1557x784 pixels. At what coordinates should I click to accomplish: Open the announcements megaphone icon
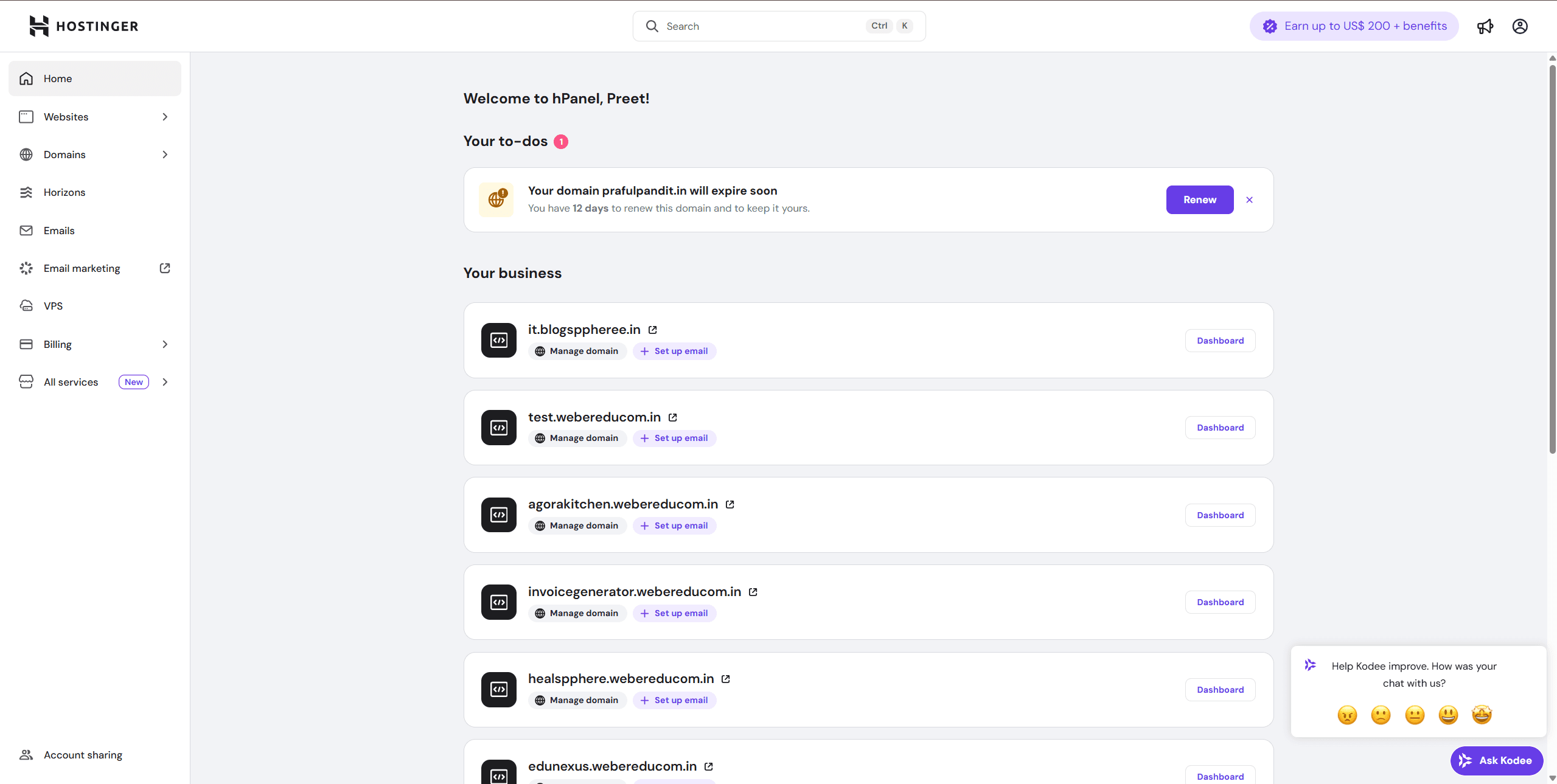tap(1485, 26)
